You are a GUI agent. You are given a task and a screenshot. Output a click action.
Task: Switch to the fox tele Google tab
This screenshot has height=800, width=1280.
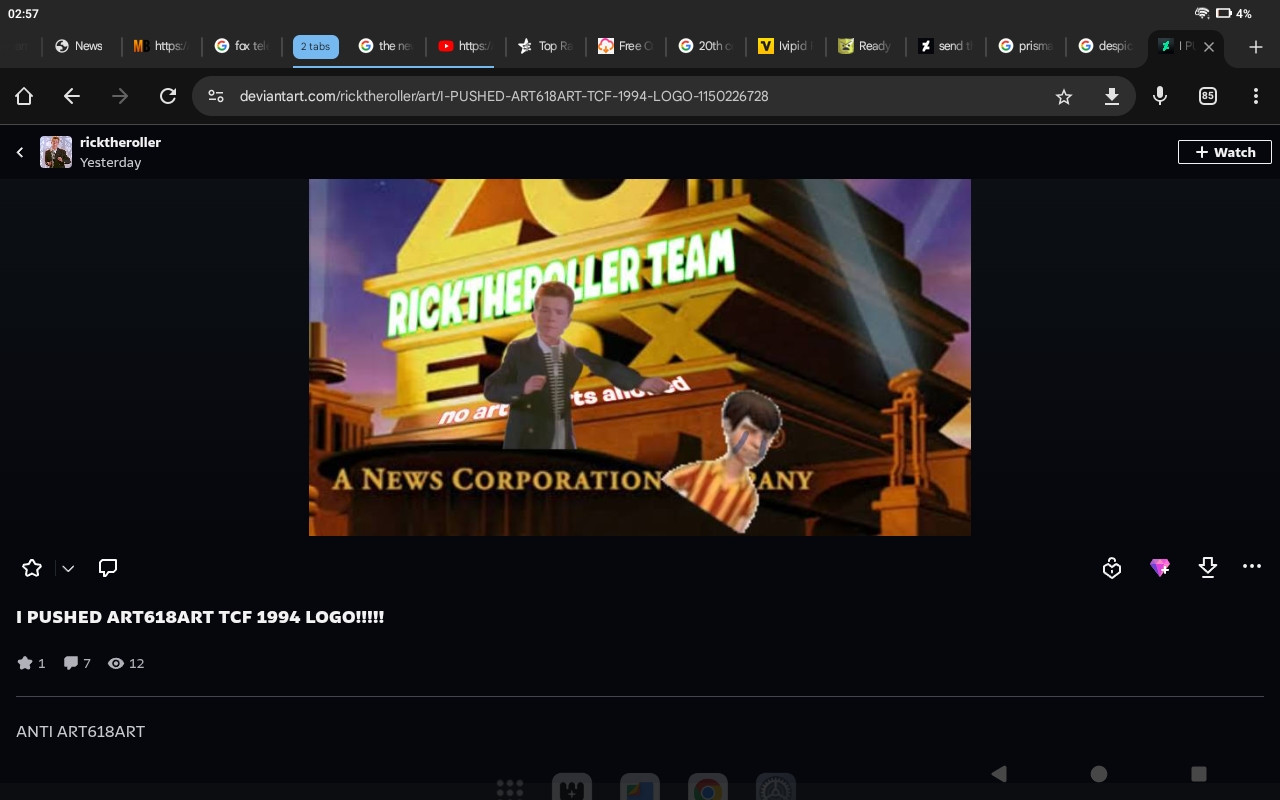click(242, 46)
